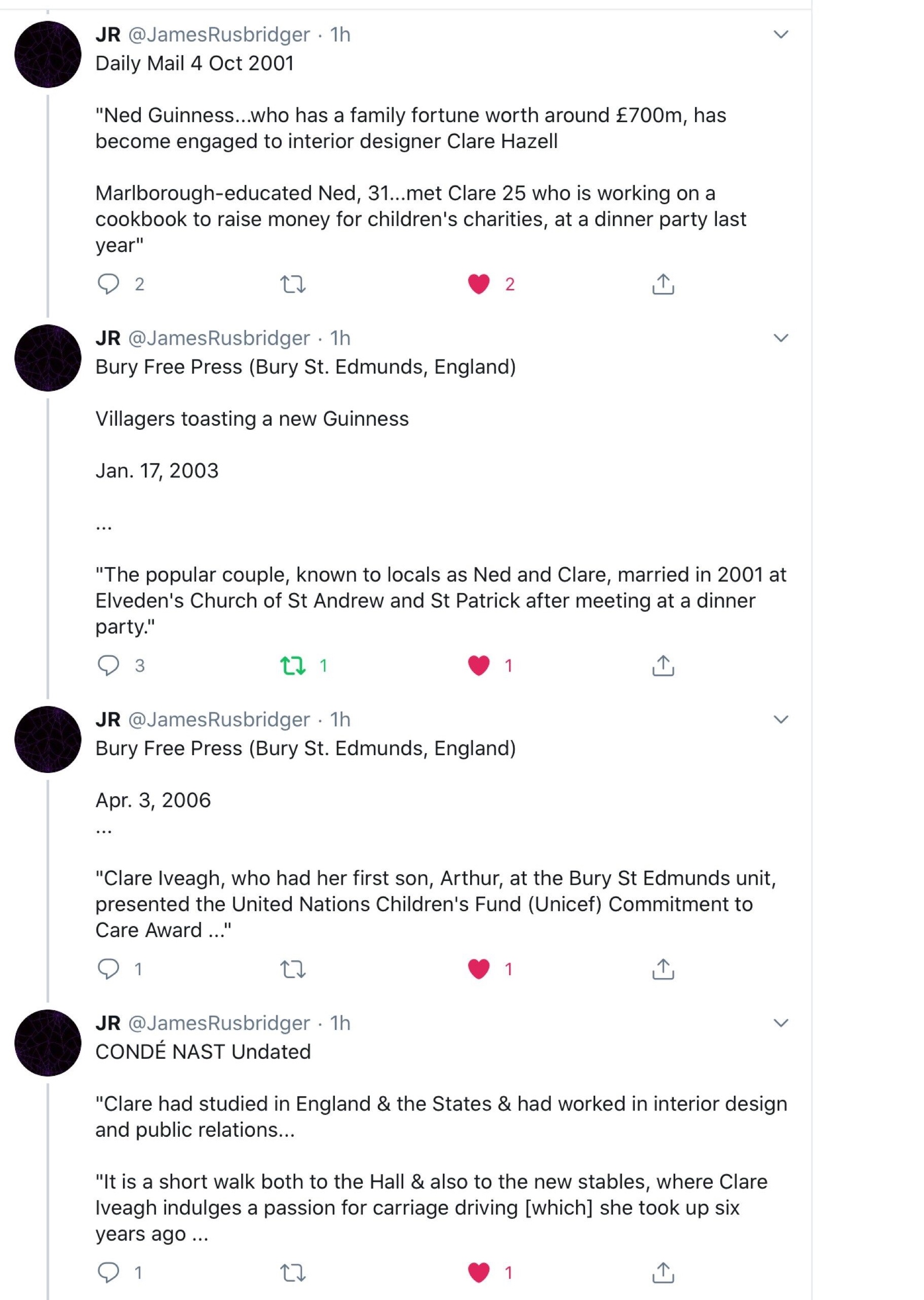Viewport: 924px width, 1300px height.
Task: Reply to the Villagers toasting a new Guinness tweet
Action: [108, 665]
